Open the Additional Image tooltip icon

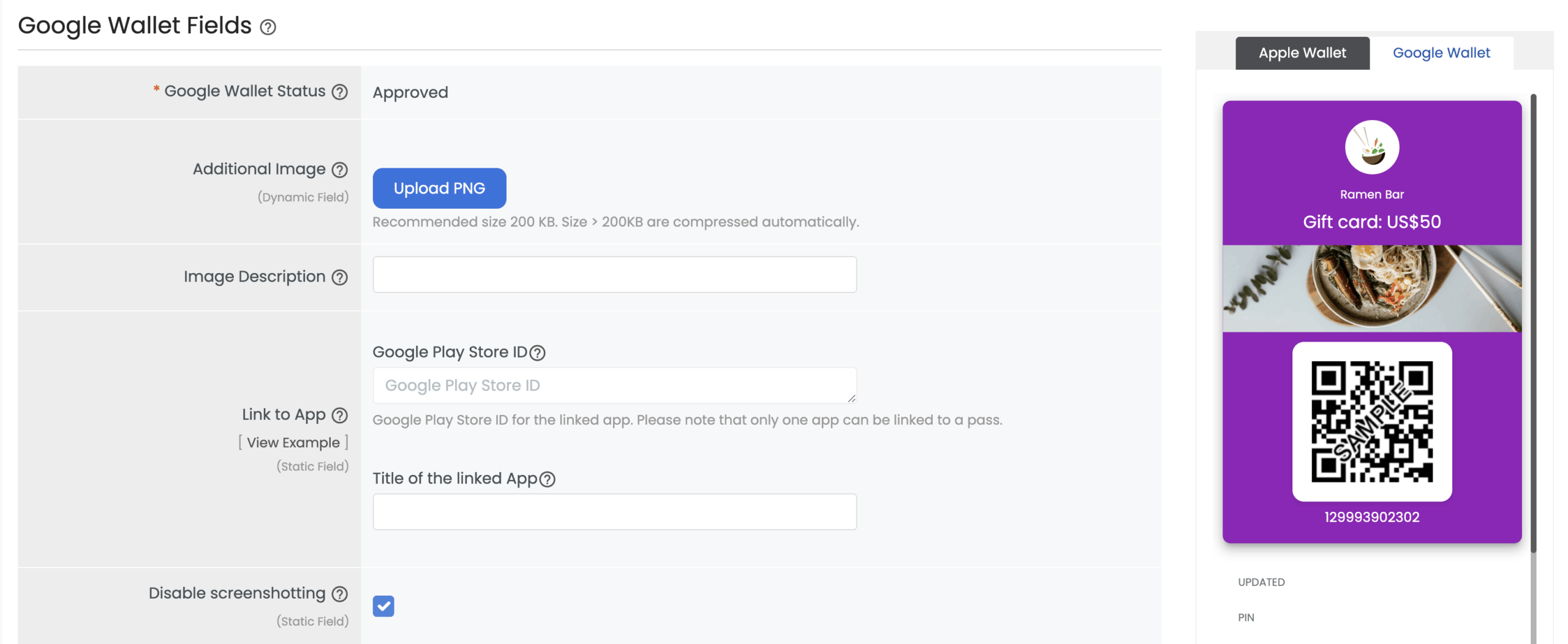[x=339, y=170]
